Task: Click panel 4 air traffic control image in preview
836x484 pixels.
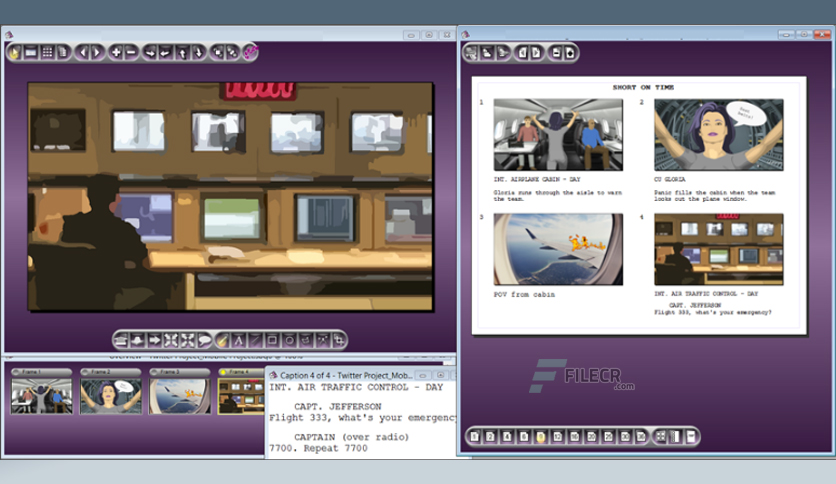Action: tap(719, 249)
